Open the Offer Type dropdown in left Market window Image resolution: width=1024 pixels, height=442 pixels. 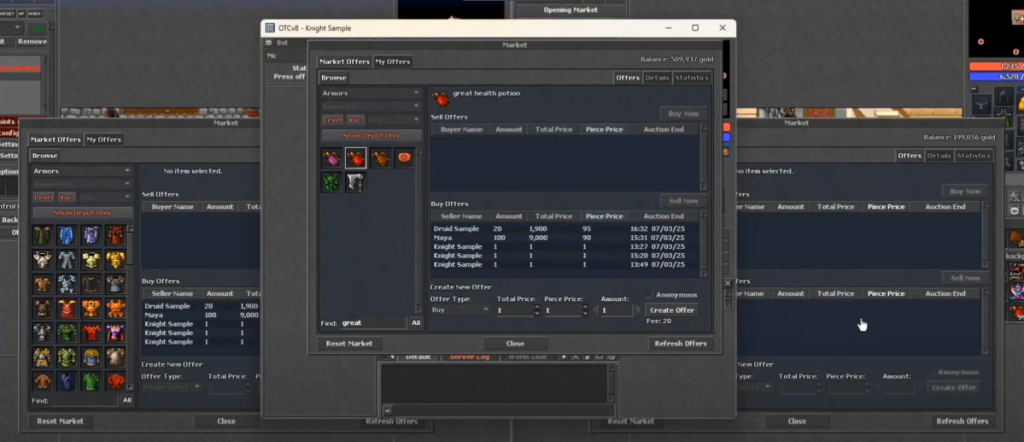[x=171, y=387]
